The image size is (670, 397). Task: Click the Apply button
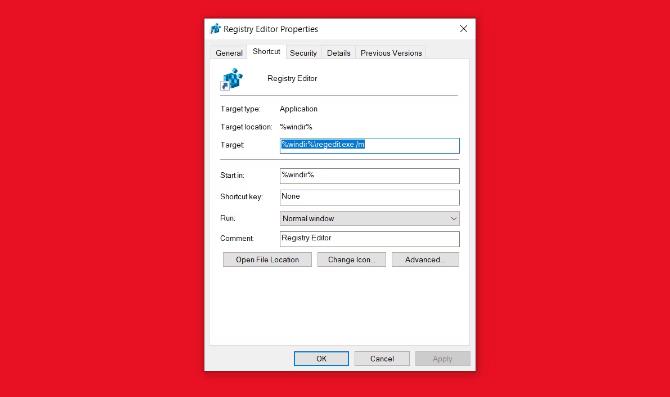click(443, 359)
